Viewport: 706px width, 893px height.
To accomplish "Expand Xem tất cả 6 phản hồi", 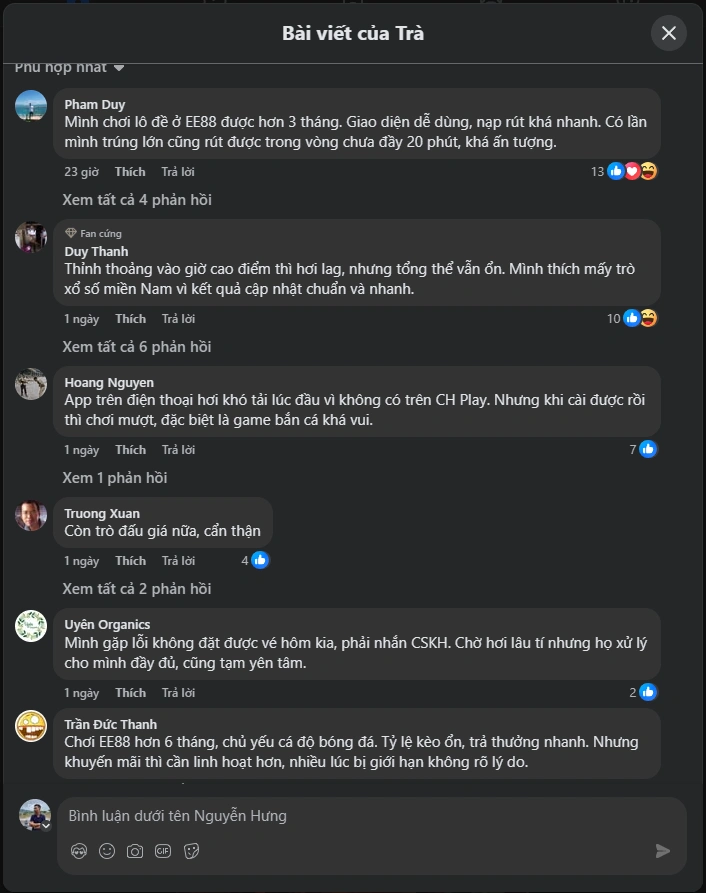I will point(137,347).
